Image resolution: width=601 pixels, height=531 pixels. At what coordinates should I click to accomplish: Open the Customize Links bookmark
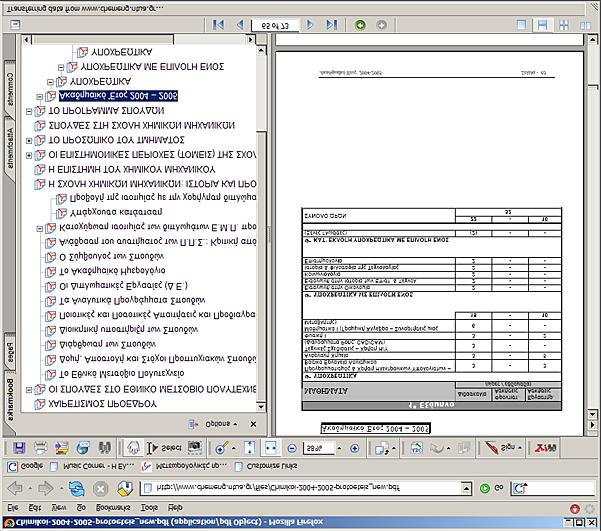coord(266,466)
